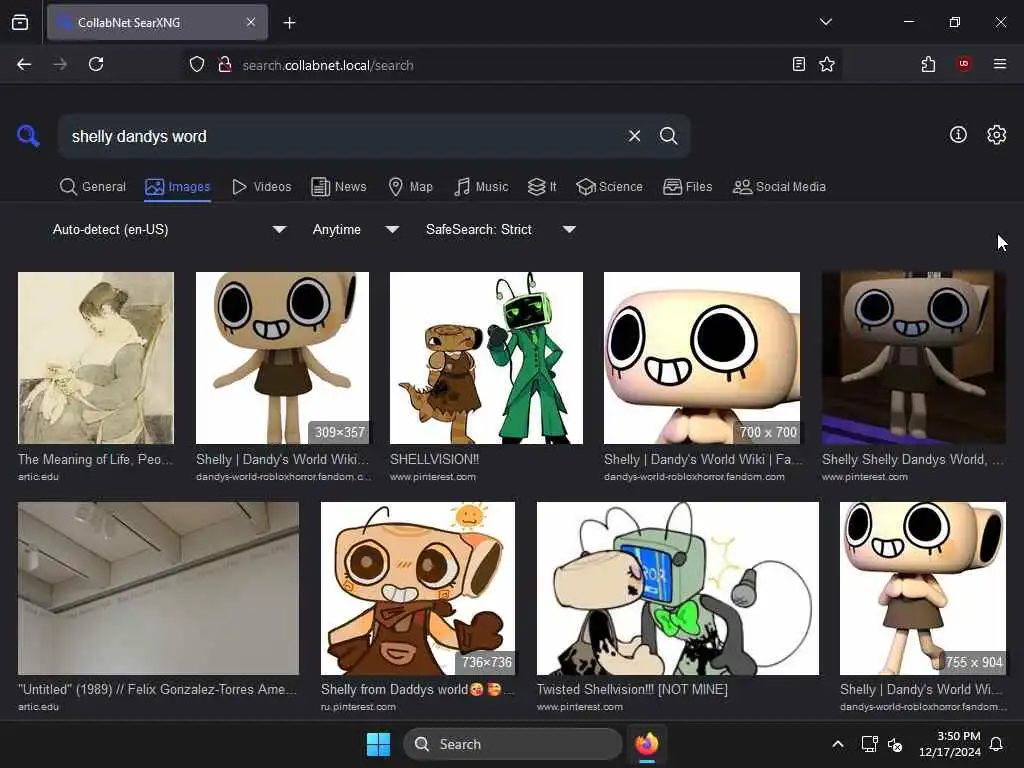Image resolution: width=1024 pixels, height=768 pixels.
Task: Select the Images tab
Action: [178, 187]
